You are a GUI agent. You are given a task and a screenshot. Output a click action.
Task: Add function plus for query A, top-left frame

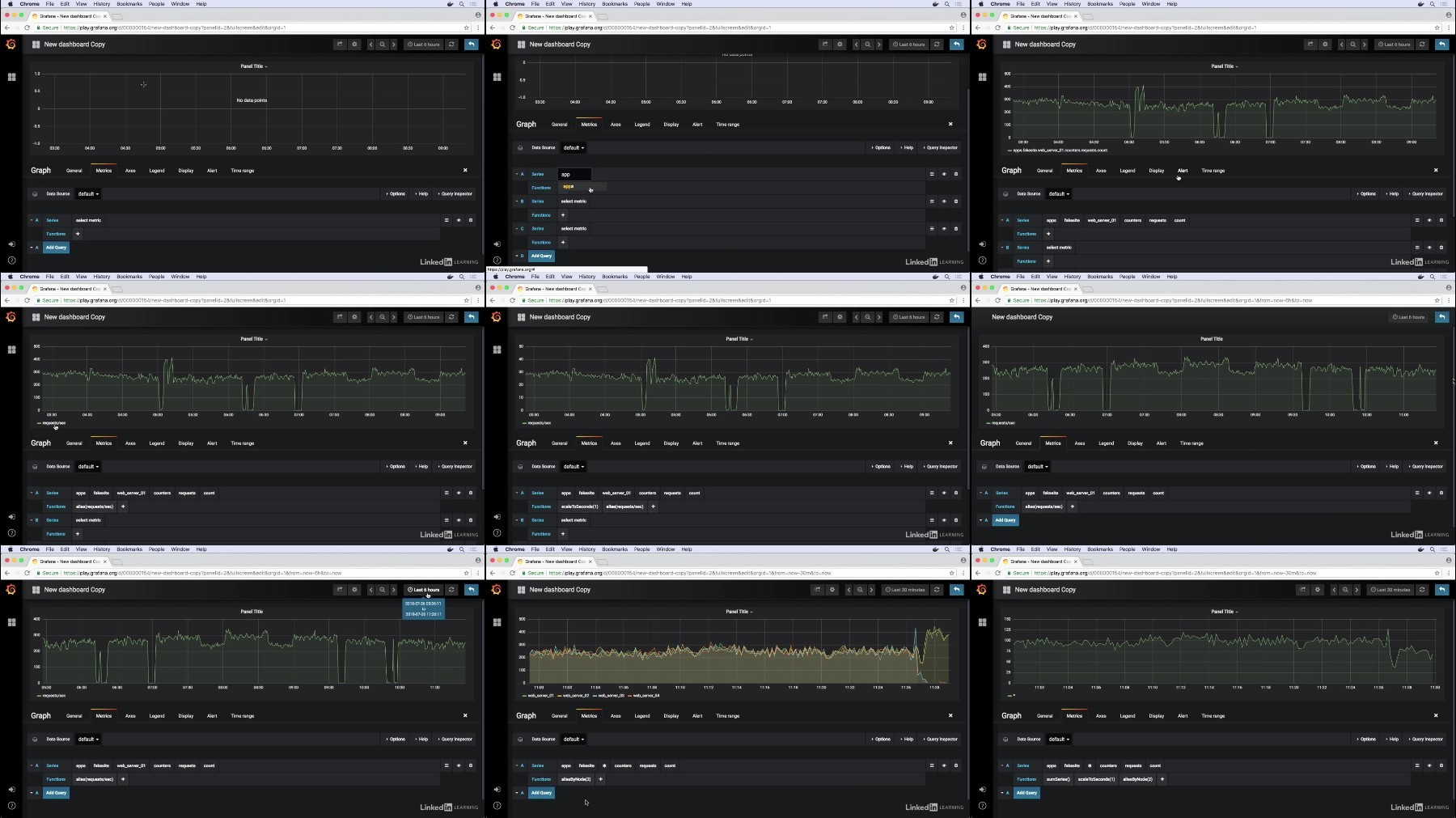coord(78,234)
